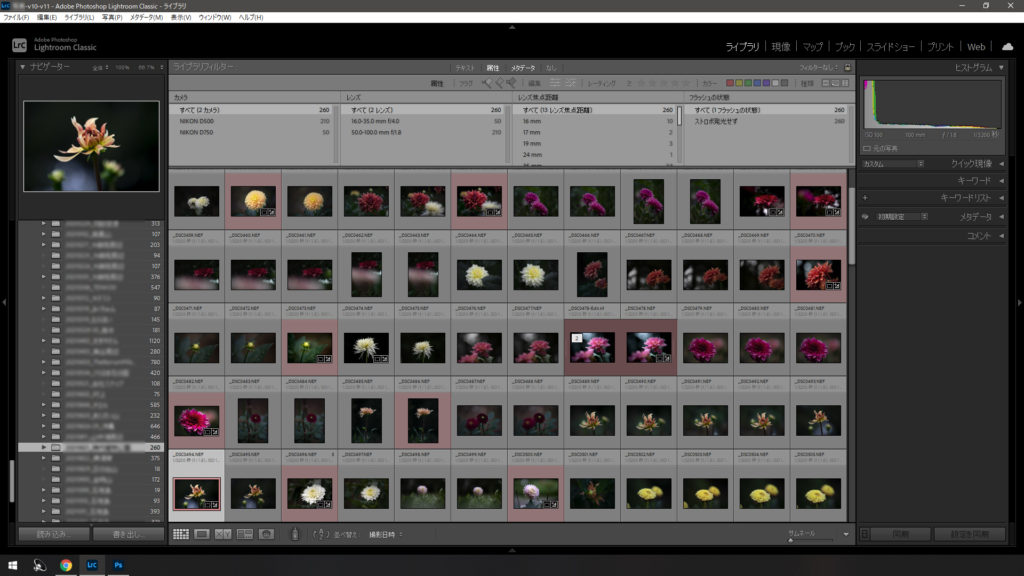Viewport: 1024px width, 576px height.
Task: Switch to Loupe view in toolbar
Action: click(x=202, y=534)
